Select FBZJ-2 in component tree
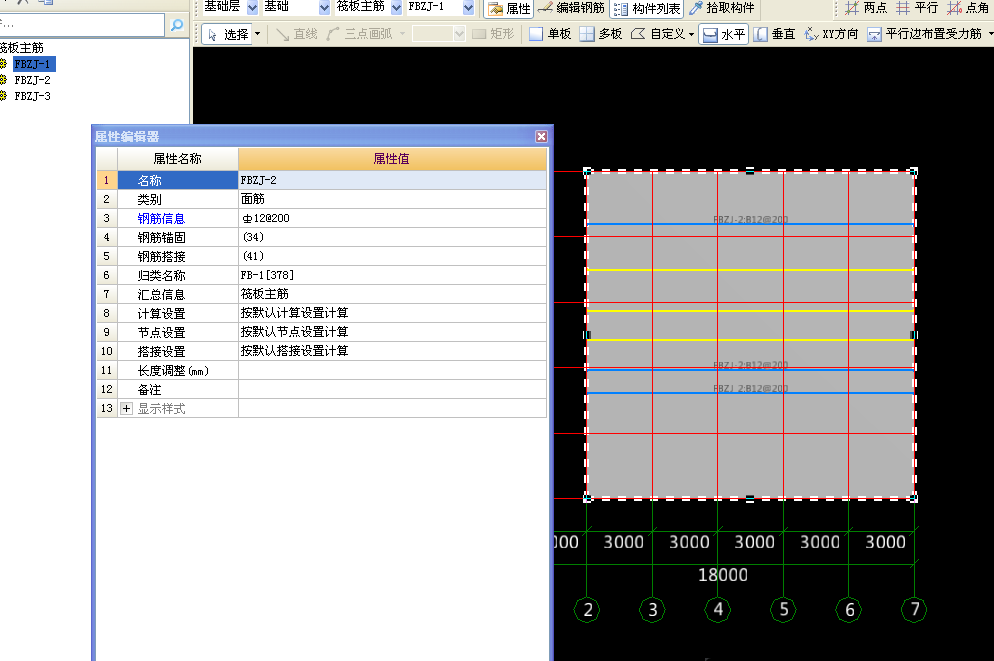 [32, 80]
